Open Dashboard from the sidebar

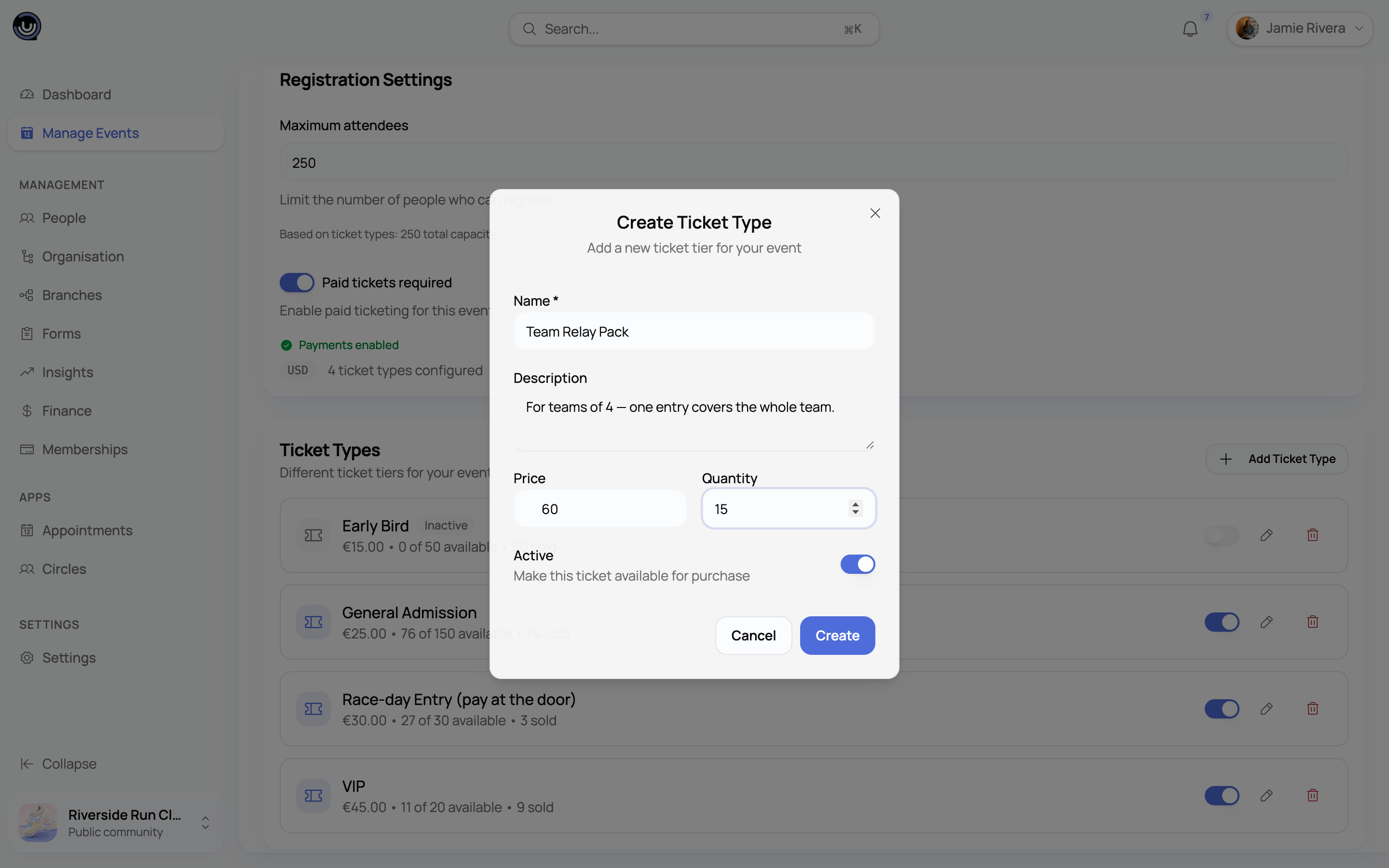tap(115, 94)
